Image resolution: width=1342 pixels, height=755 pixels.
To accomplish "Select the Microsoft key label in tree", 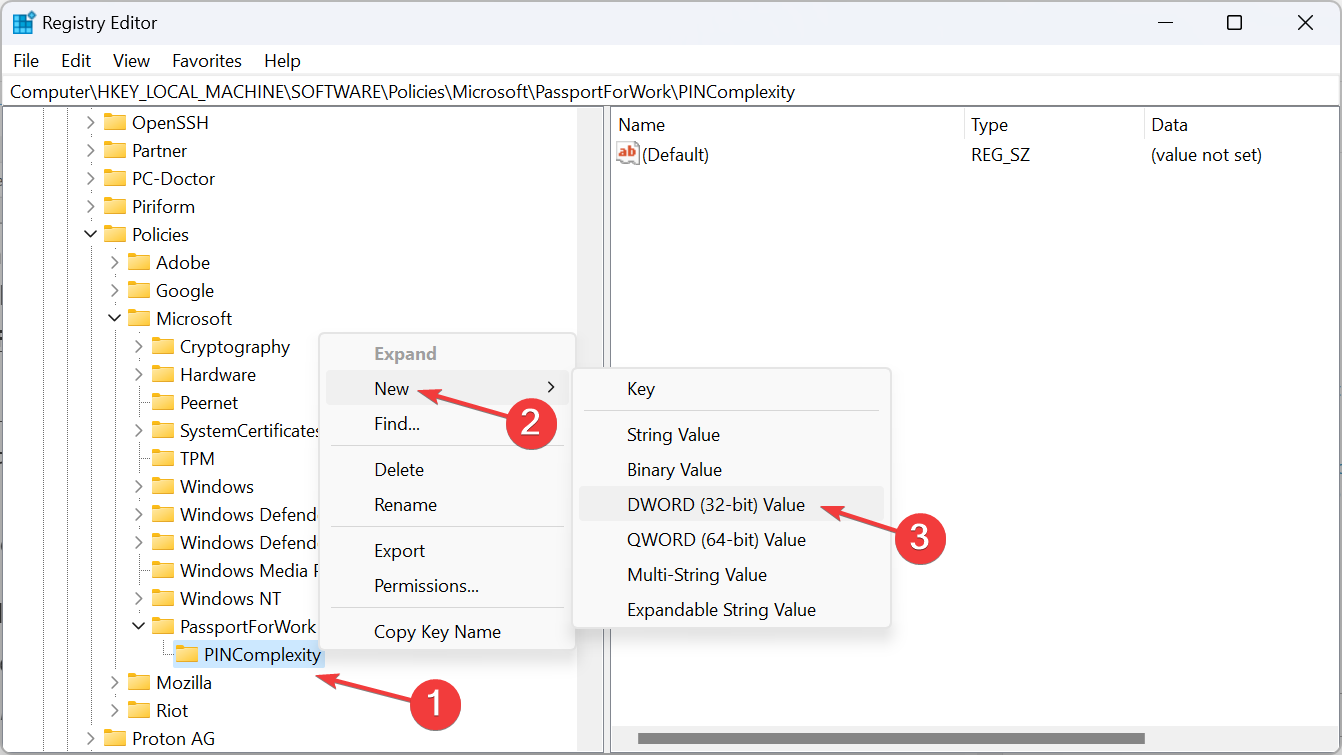I will pyautogui.click(x=194, y=319).
